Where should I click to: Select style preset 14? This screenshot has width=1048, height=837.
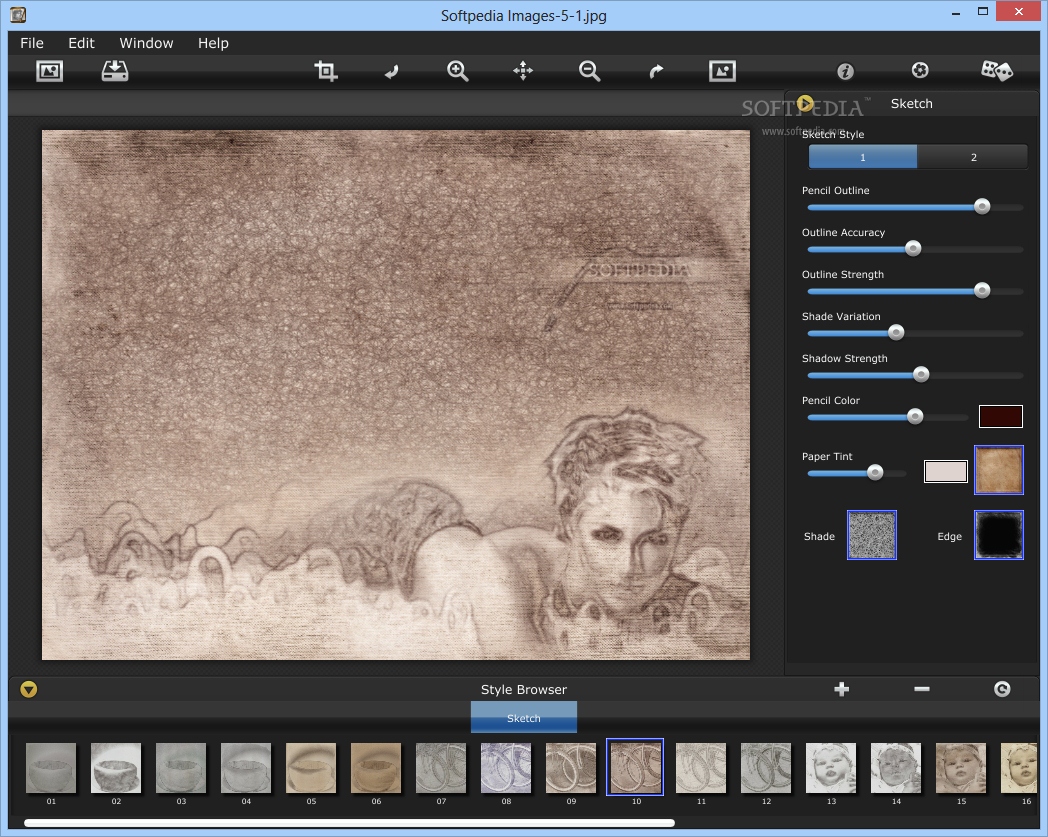(896, 767)
